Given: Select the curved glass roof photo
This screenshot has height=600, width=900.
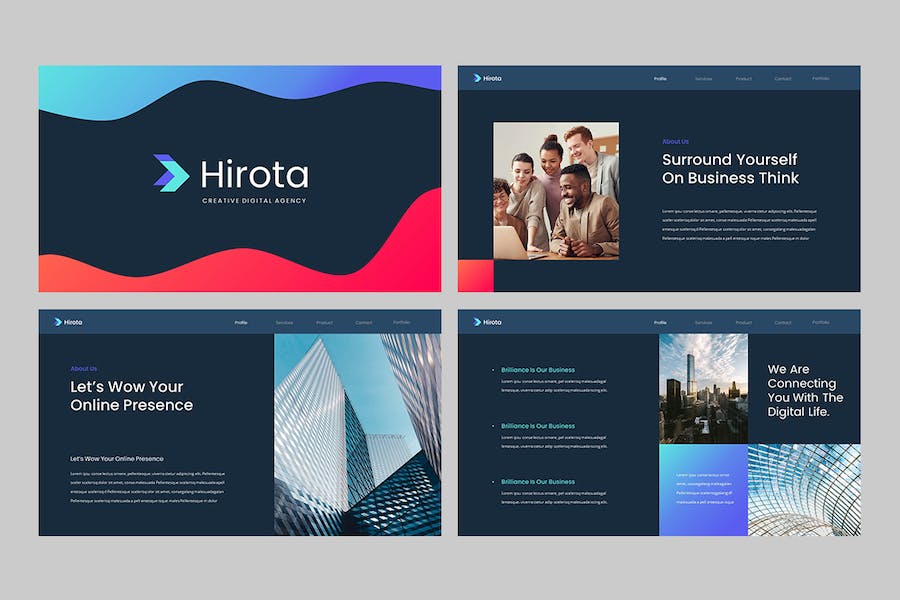Looking at the screenshot, I should [x=804, y=490].
